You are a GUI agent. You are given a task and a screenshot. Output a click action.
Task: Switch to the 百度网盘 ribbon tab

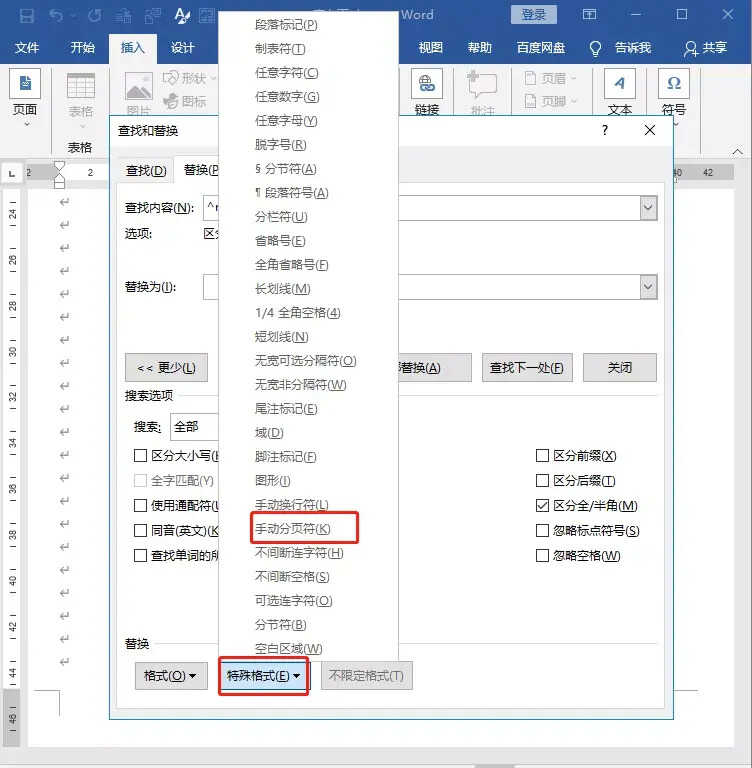tap(541, 48)
